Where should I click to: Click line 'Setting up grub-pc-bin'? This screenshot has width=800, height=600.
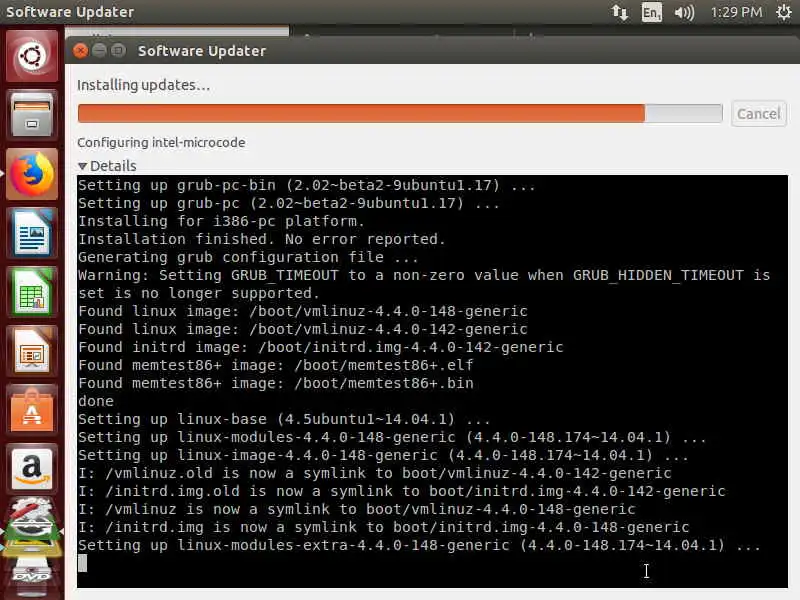tap(307, 185)
